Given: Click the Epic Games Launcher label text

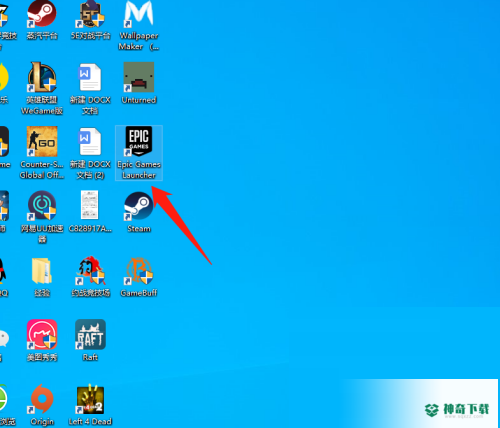Looking at the screenshot, I should click(x=139, y=170).
